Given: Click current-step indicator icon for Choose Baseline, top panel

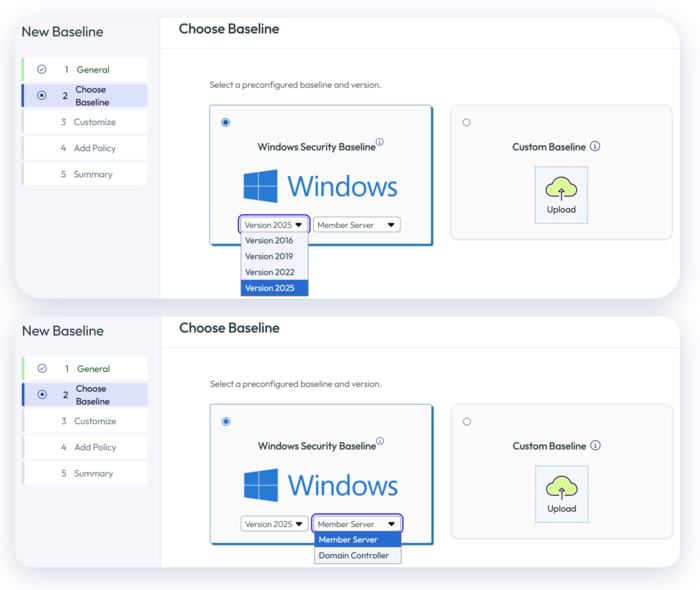Looking at the screenshot, I should 42,95.
